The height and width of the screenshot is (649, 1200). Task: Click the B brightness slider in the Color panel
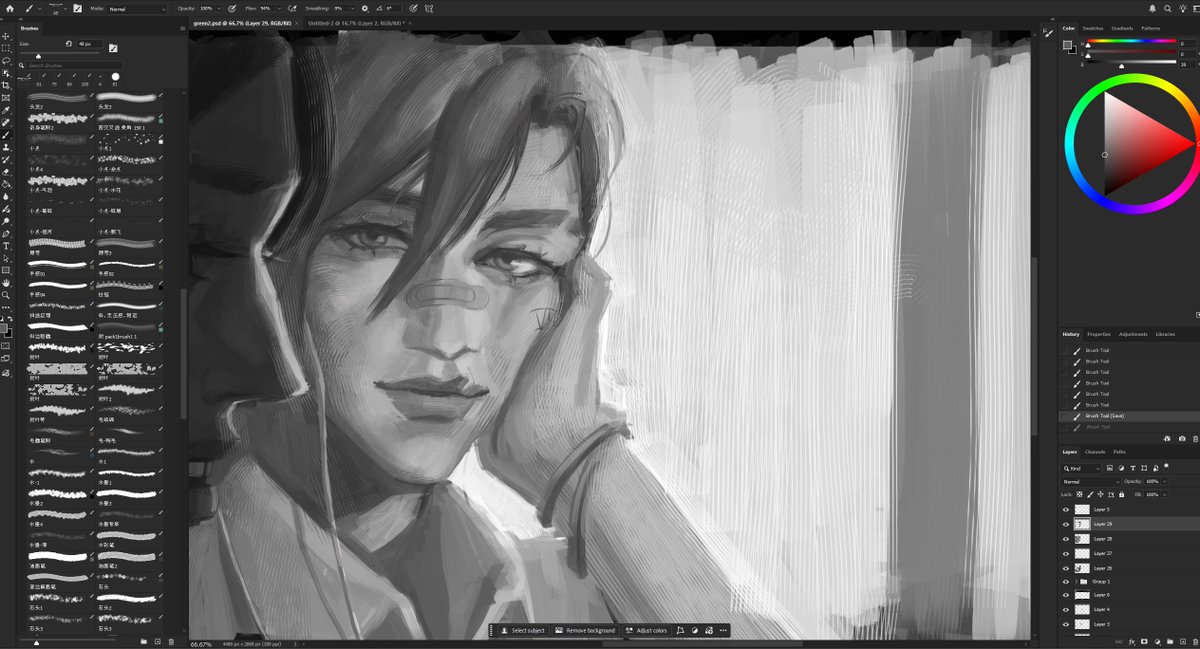click(x=1131, y=62)
